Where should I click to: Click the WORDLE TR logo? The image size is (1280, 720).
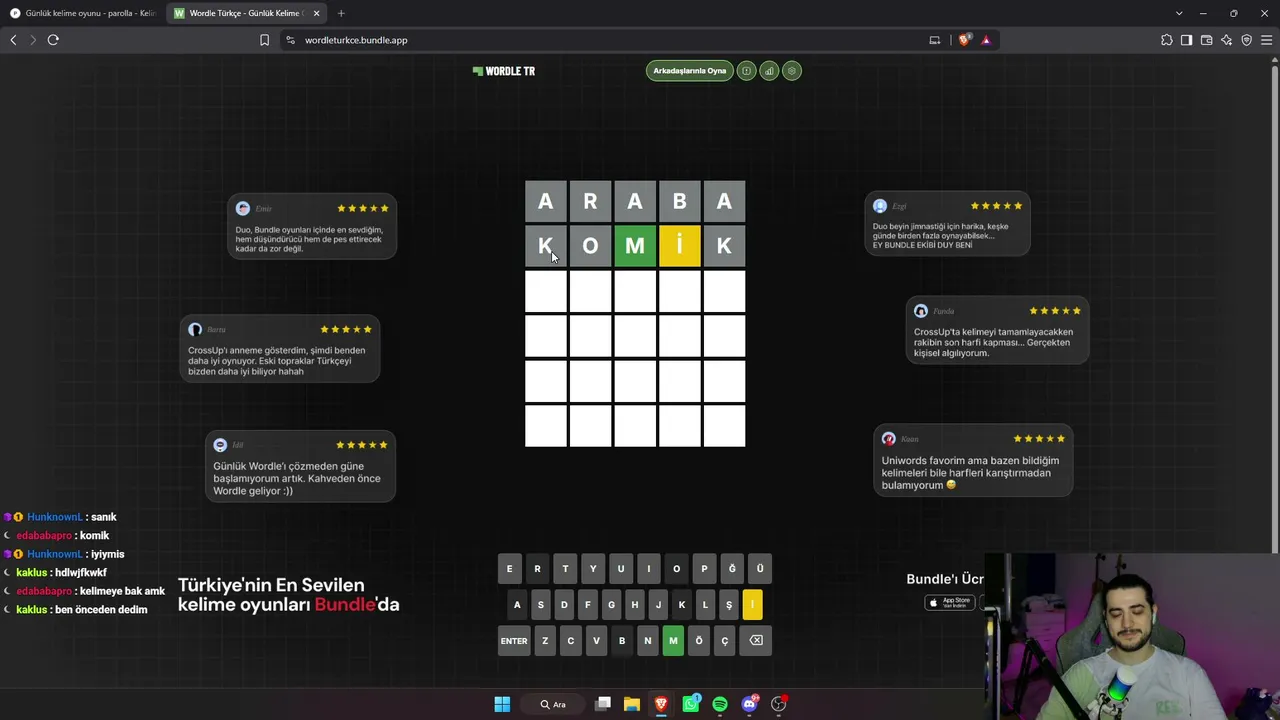click(504, 71)
